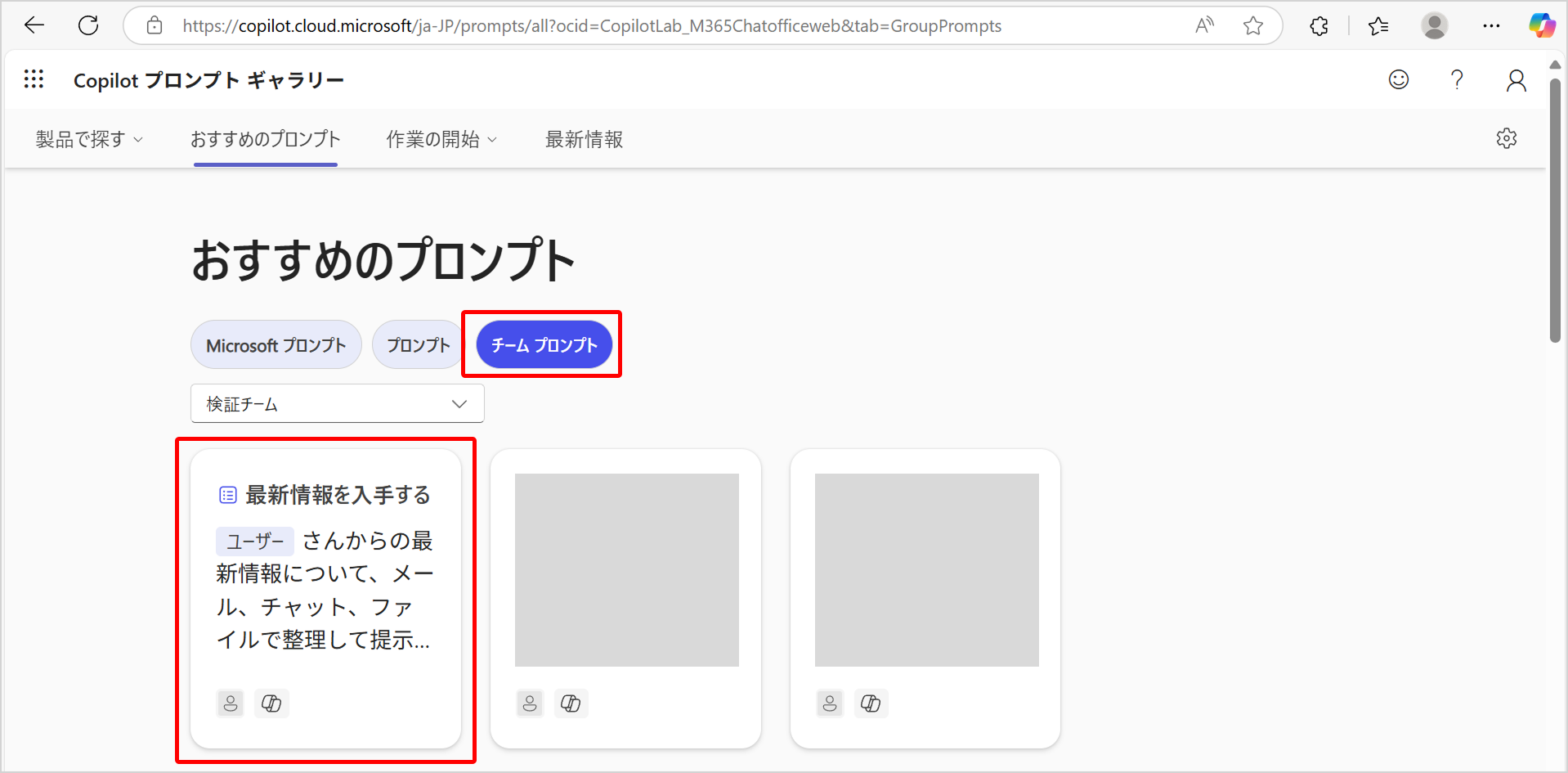The height and width of the screenshot is (773, 1568).
Task: Open the 最新情報 tab
Action: click(585, 139)
